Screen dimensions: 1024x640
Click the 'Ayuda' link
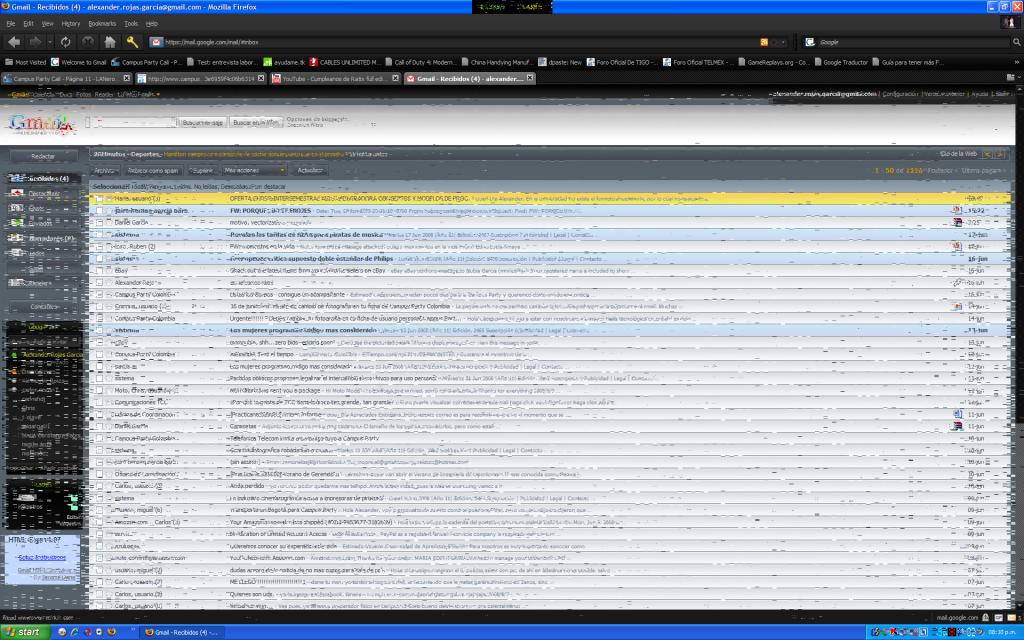pos(979,94)
